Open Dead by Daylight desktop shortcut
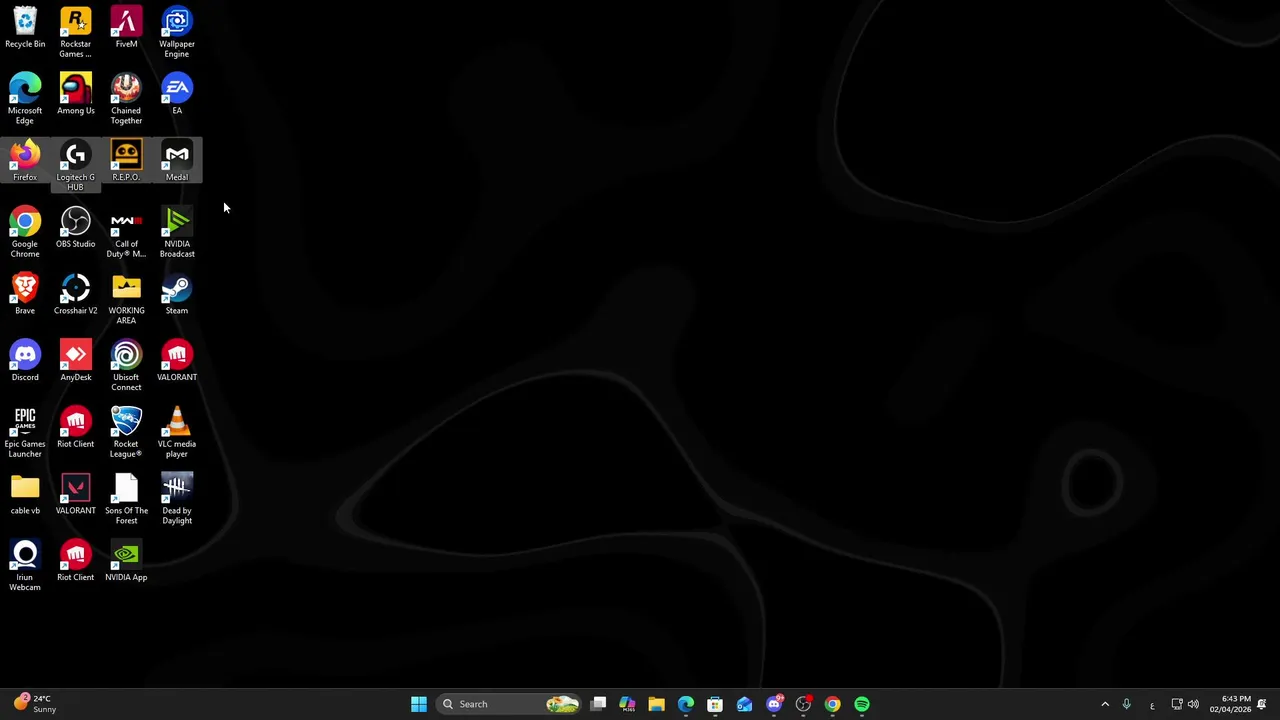 pyautogui.click(x=177, y=499)
